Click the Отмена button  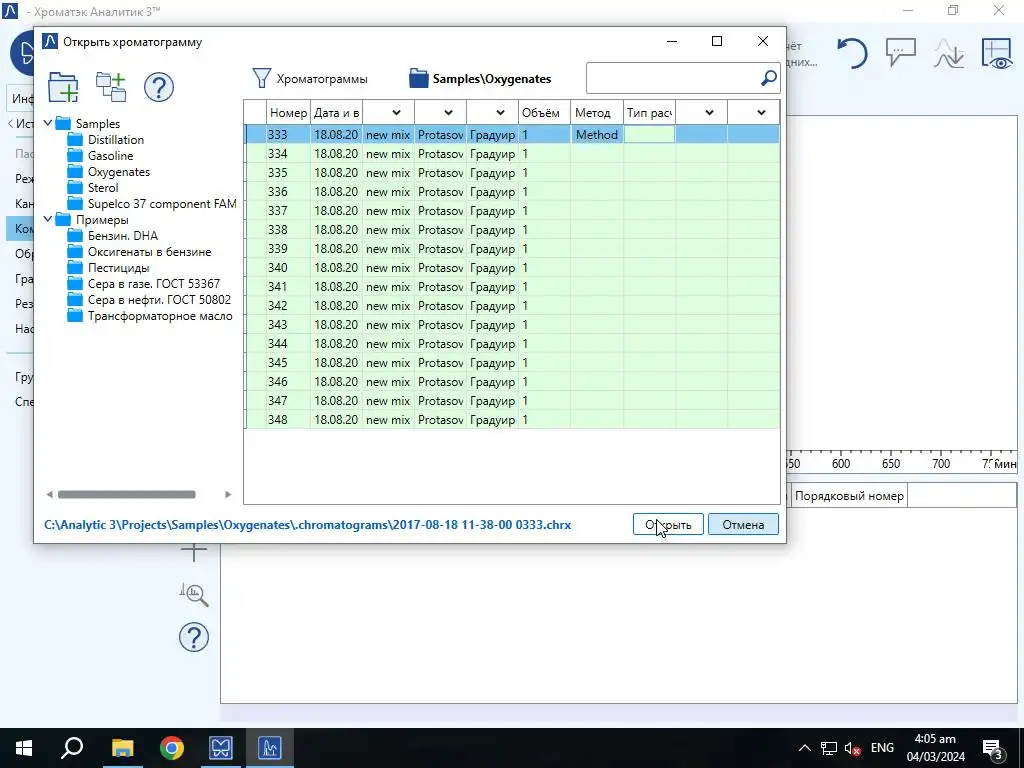[743, 524]
